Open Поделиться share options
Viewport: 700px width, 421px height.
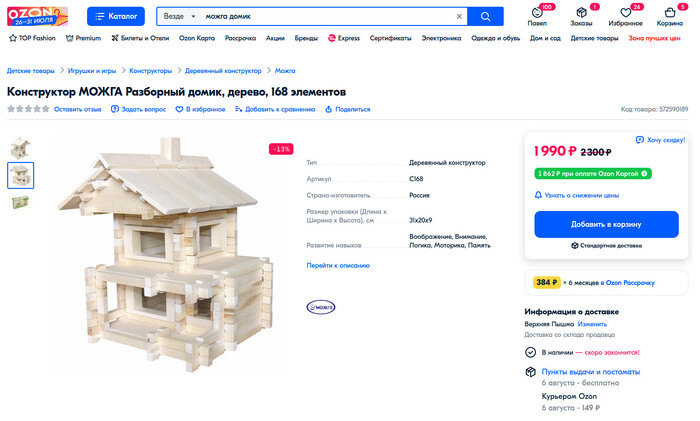point(348,109)
